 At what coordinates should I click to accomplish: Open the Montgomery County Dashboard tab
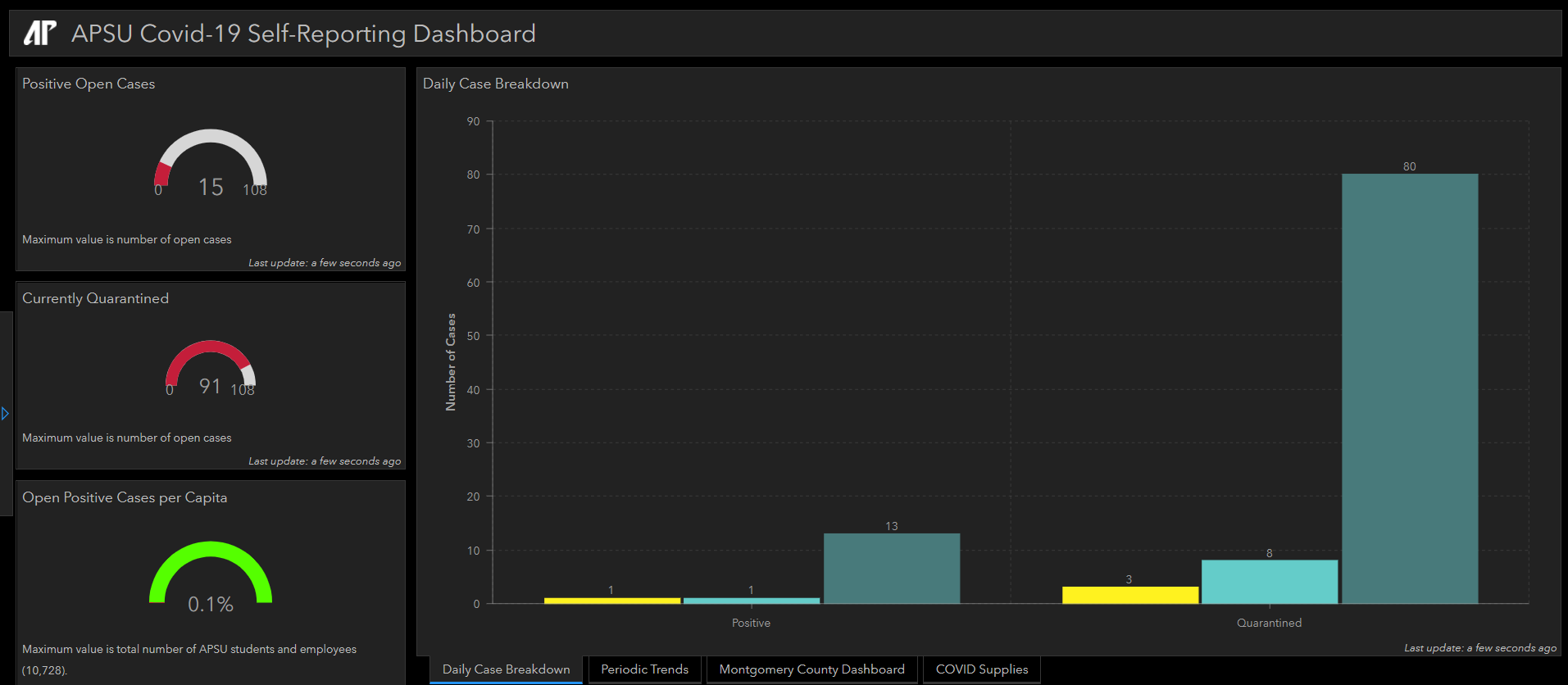point(811,669)
